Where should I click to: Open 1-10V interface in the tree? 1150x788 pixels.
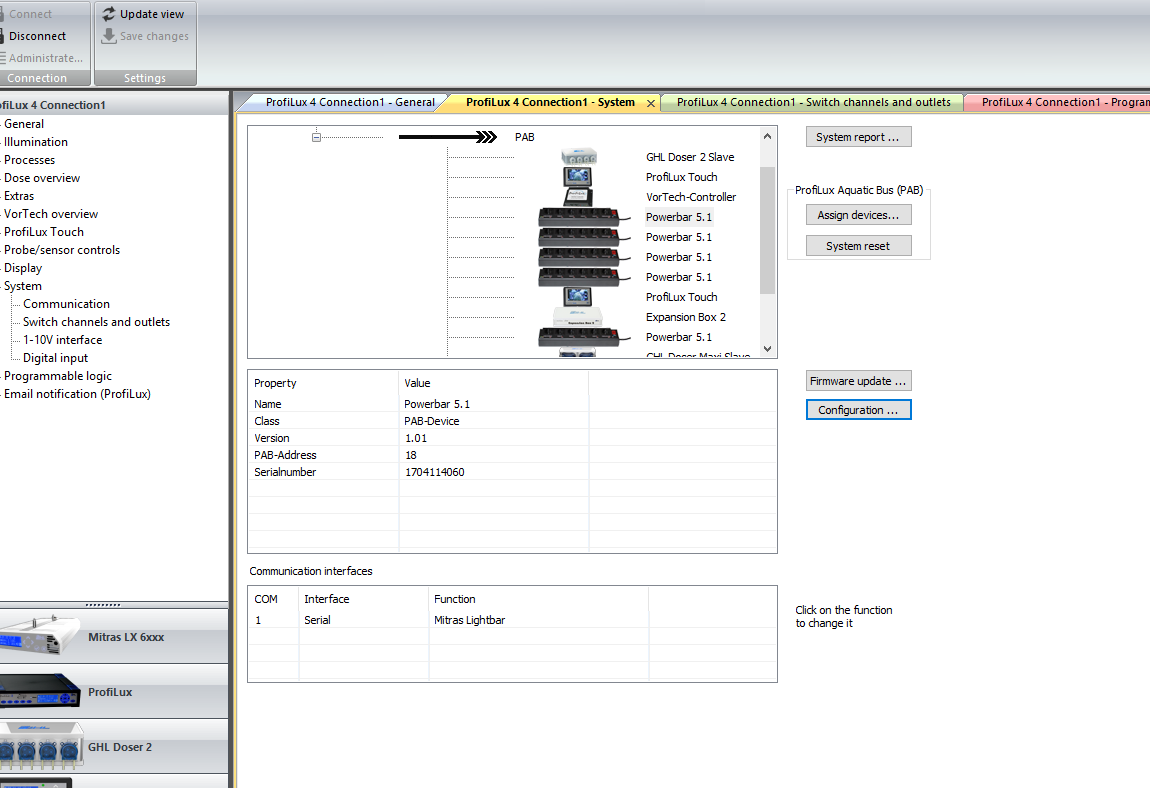62,340
